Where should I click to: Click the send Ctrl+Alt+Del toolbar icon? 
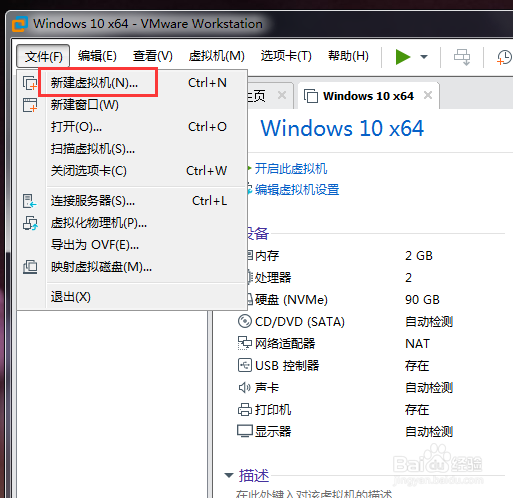pos(462,57)
